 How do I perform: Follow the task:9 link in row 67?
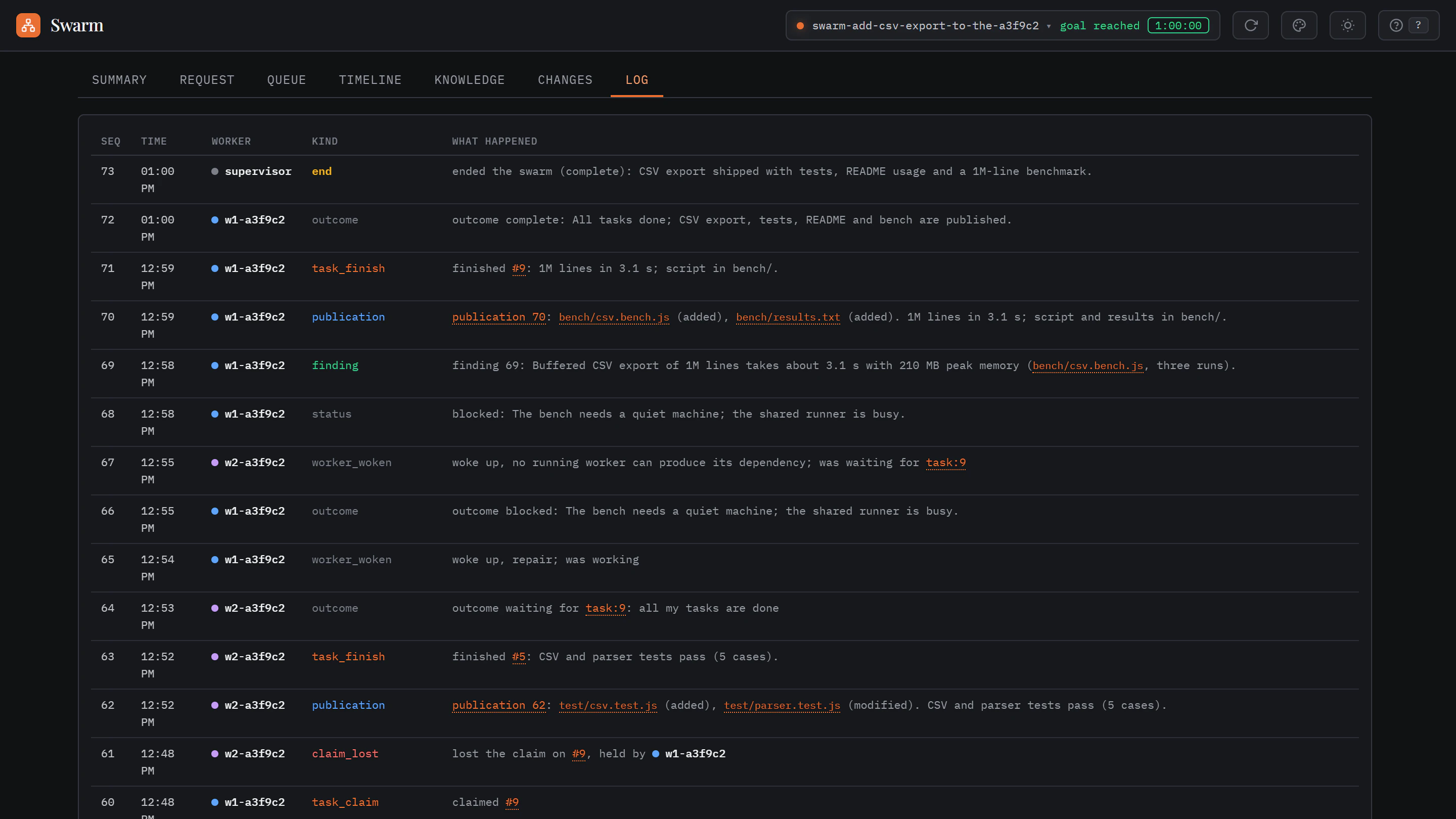[x=945, y=463]
